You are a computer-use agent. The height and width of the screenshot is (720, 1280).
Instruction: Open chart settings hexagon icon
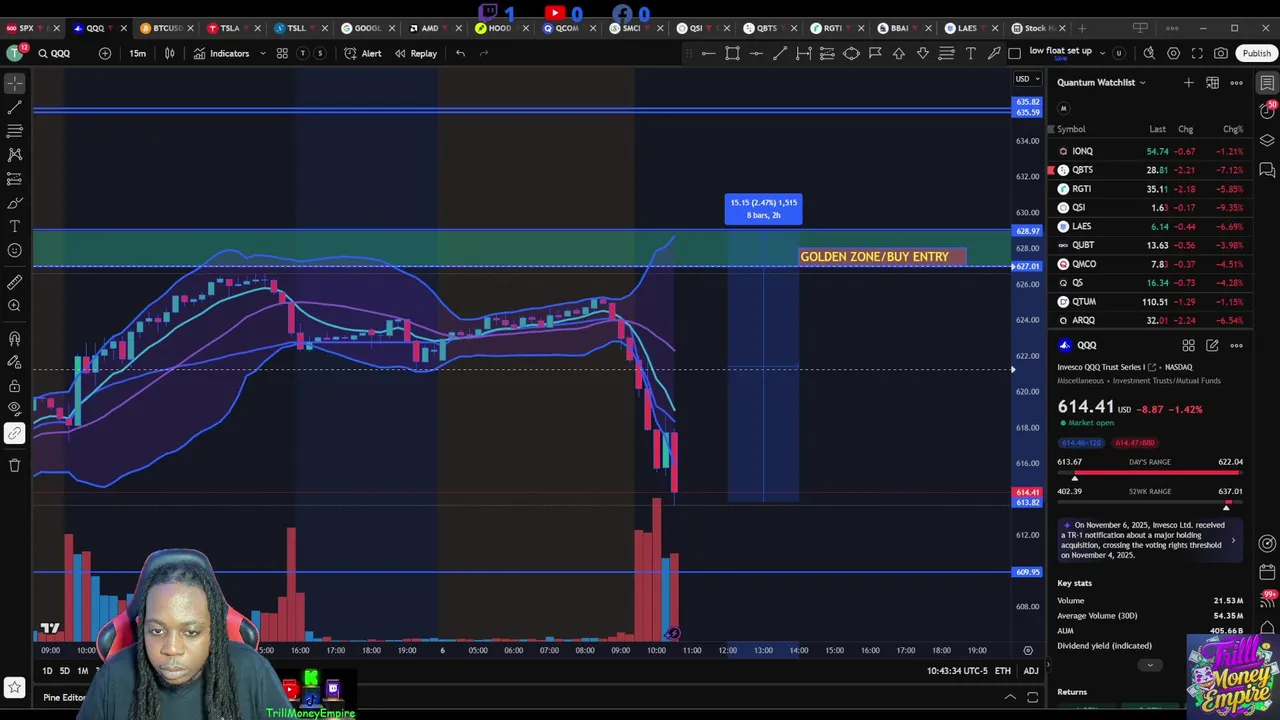tap(1173, 53)
